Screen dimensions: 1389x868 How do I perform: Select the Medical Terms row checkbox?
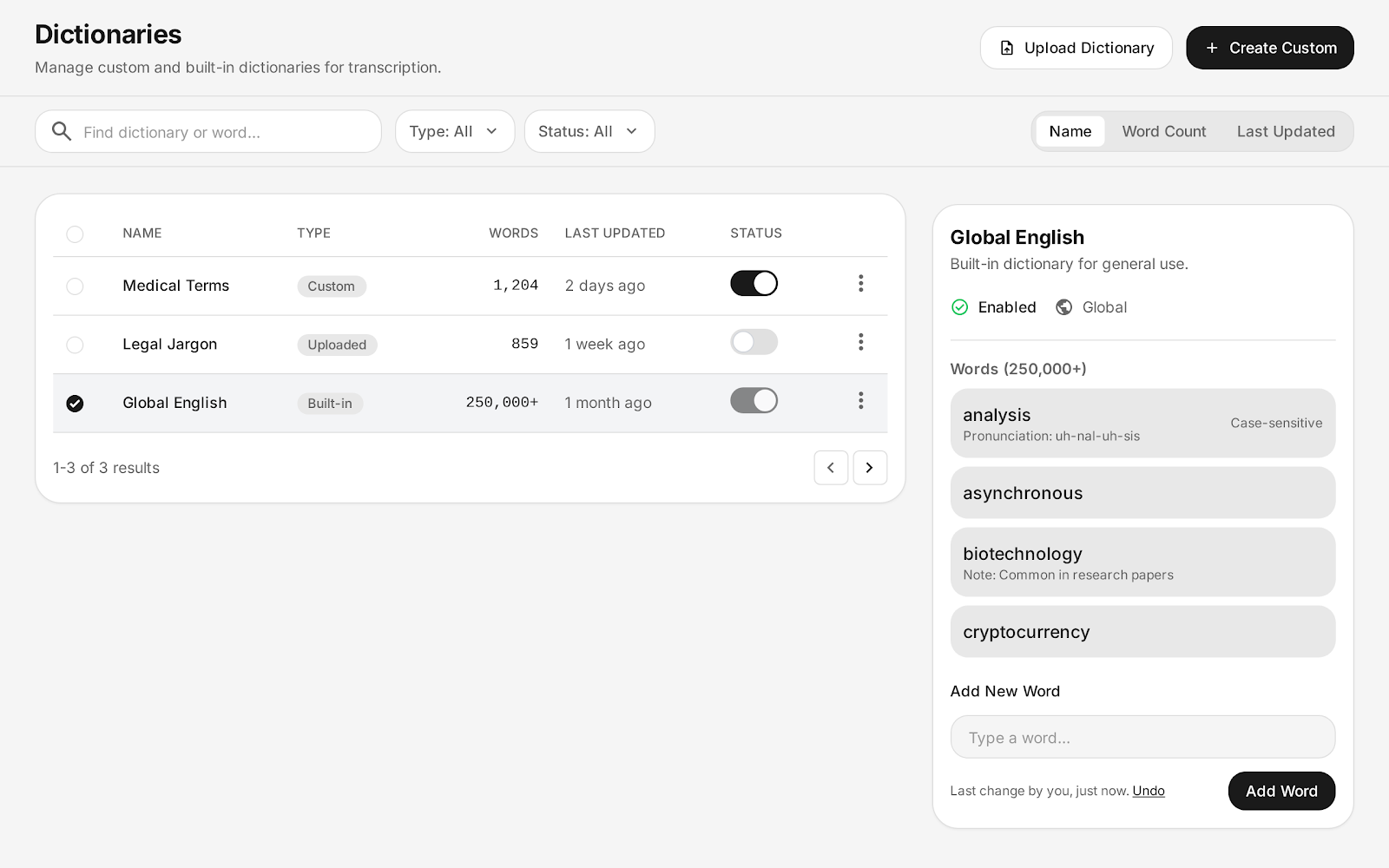[75, 286]
